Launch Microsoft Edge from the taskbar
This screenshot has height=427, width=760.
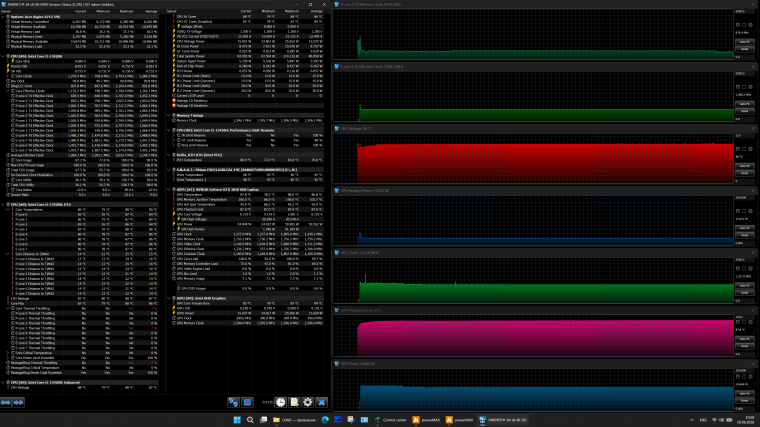325,420
